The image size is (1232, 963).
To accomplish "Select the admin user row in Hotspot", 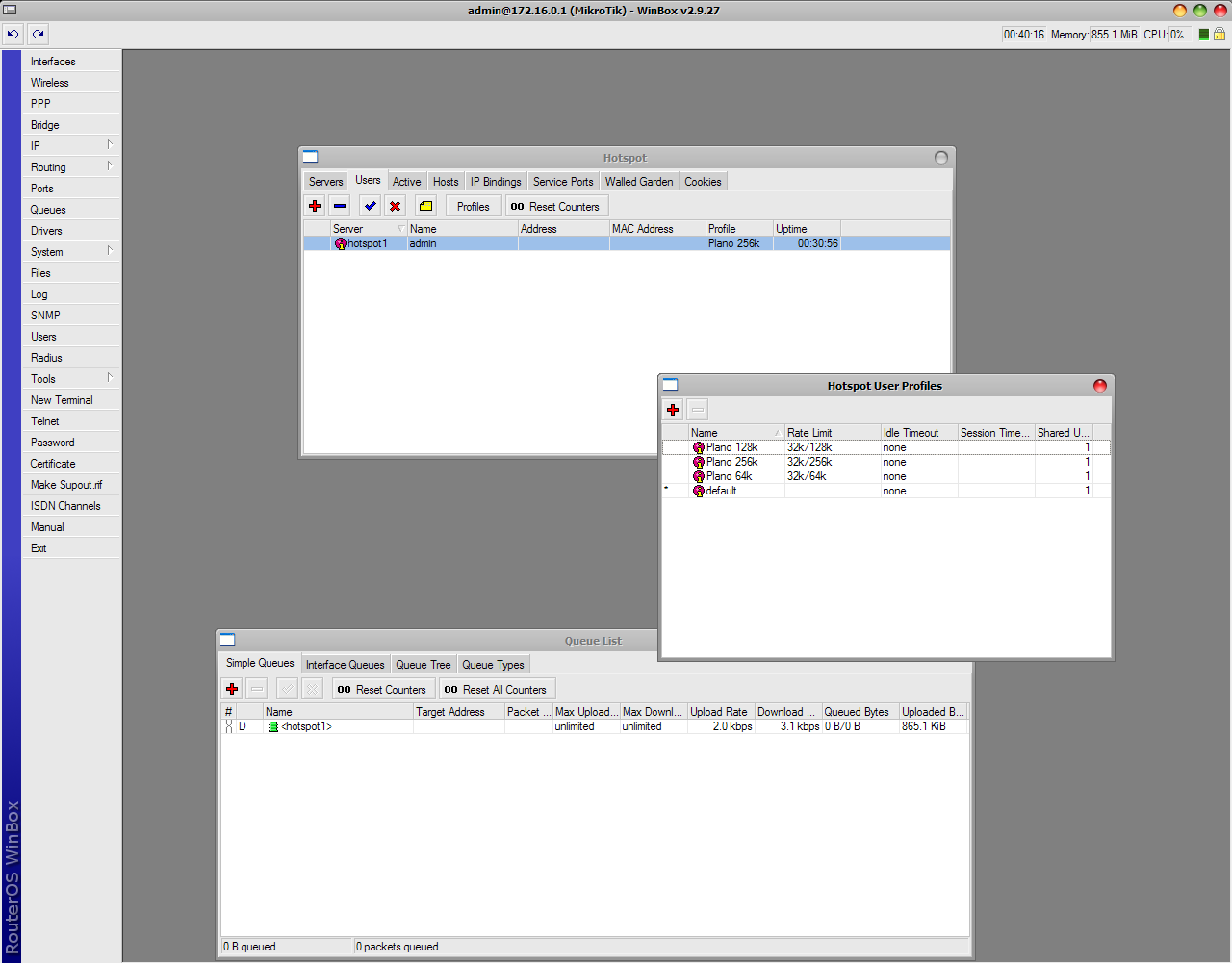I will pos(627,243).
